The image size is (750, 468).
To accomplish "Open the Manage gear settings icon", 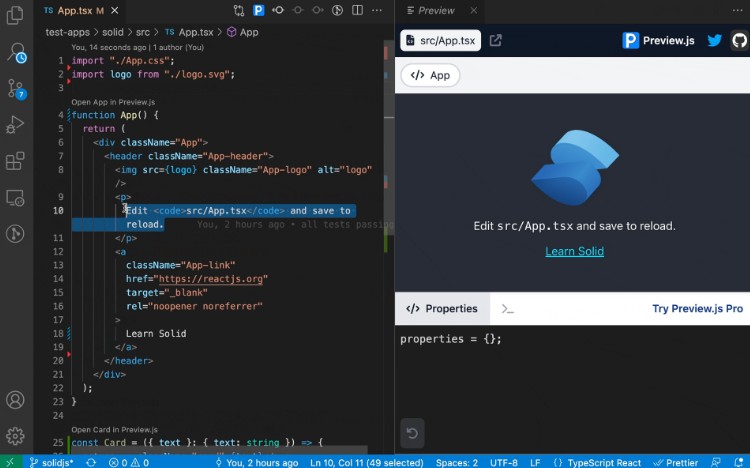I will [x=15, y=436].
